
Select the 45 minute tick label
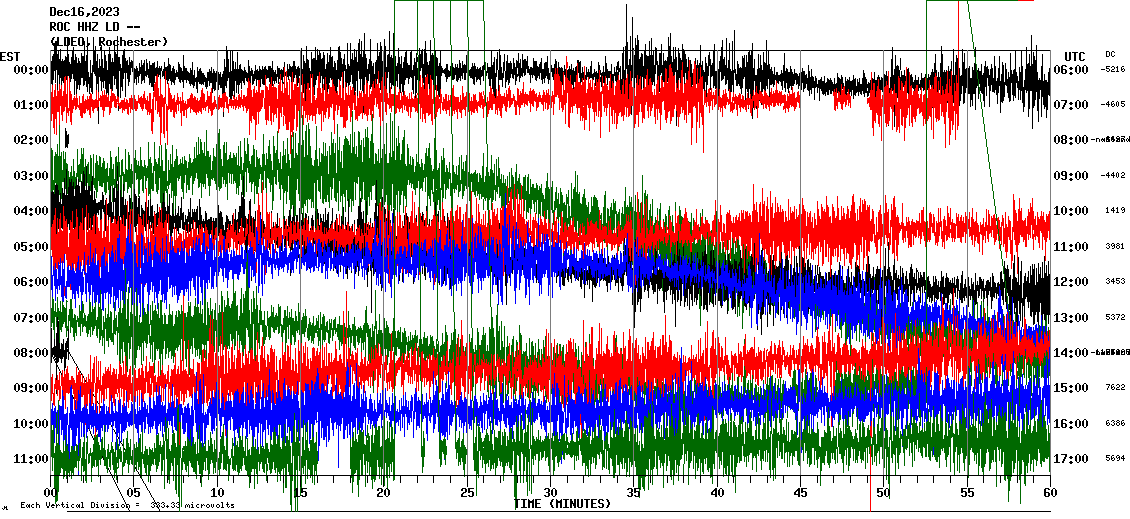point(800,493)
